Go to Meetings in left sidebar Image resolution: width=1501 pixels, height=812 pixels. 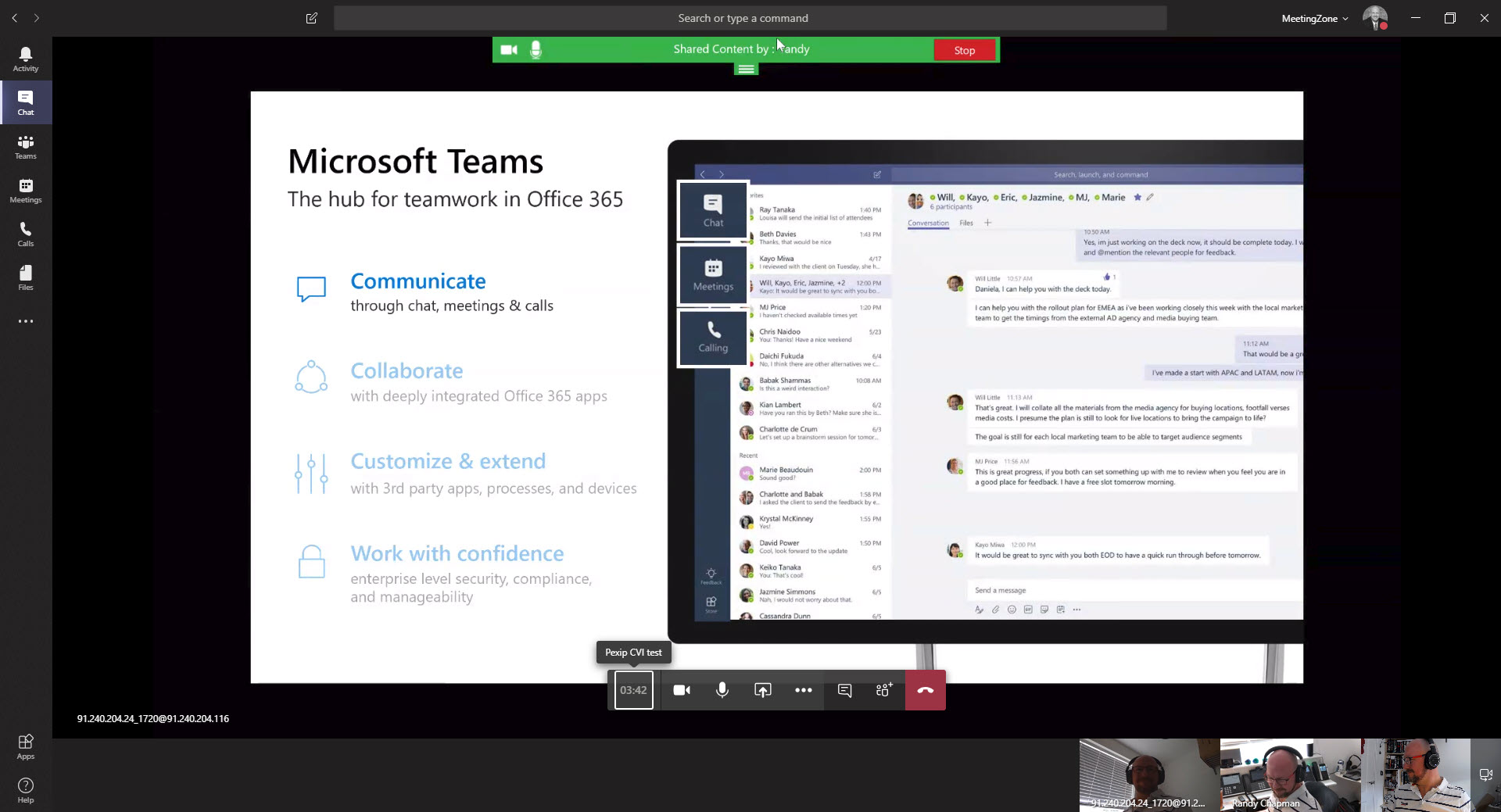(x=26, y=190)
